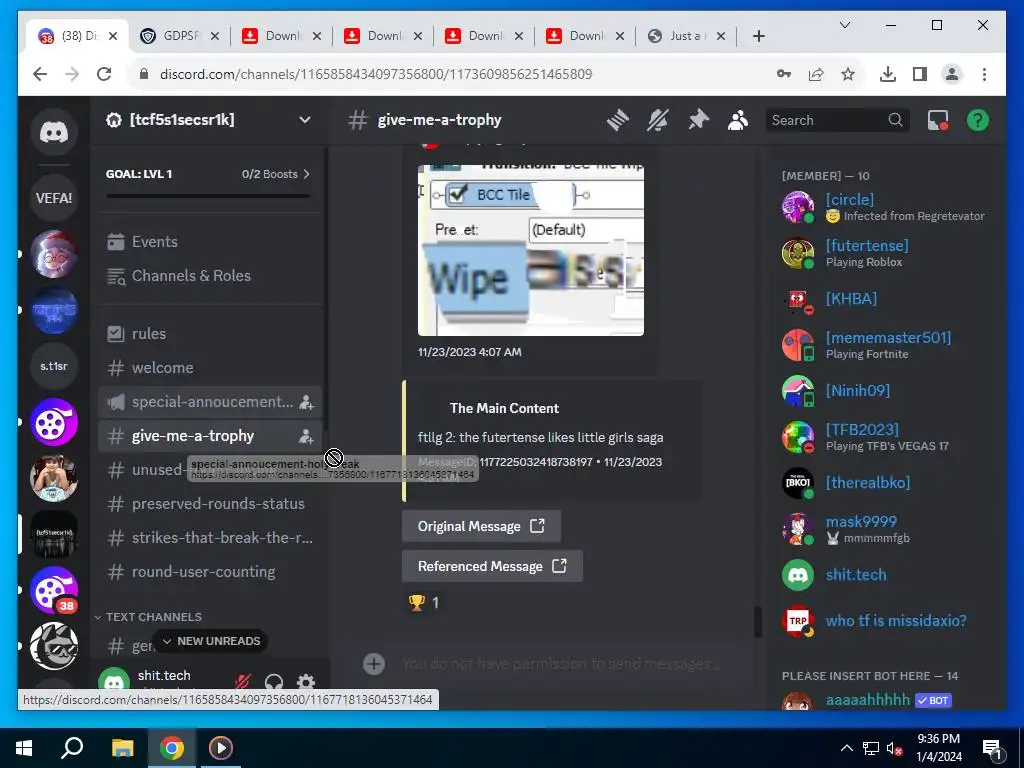Toggle deafen headphones icon

coord(274,682)
